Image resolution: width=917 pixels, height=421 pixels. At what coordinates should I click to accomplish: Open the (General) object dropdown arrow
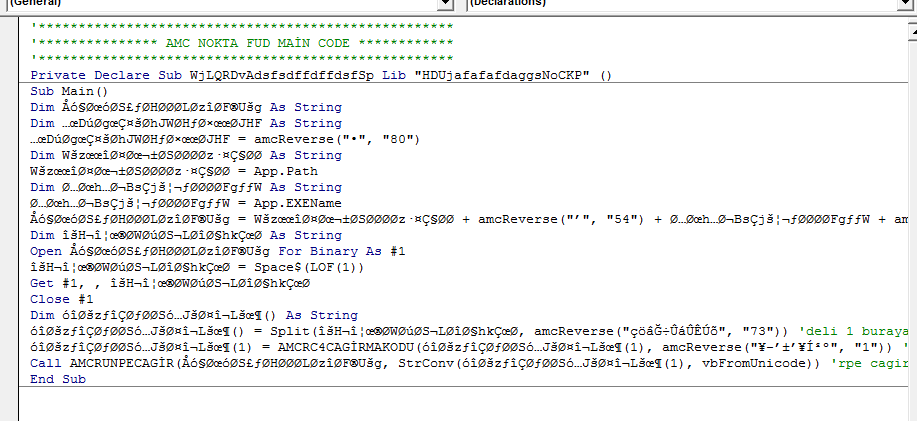[446, 4]
